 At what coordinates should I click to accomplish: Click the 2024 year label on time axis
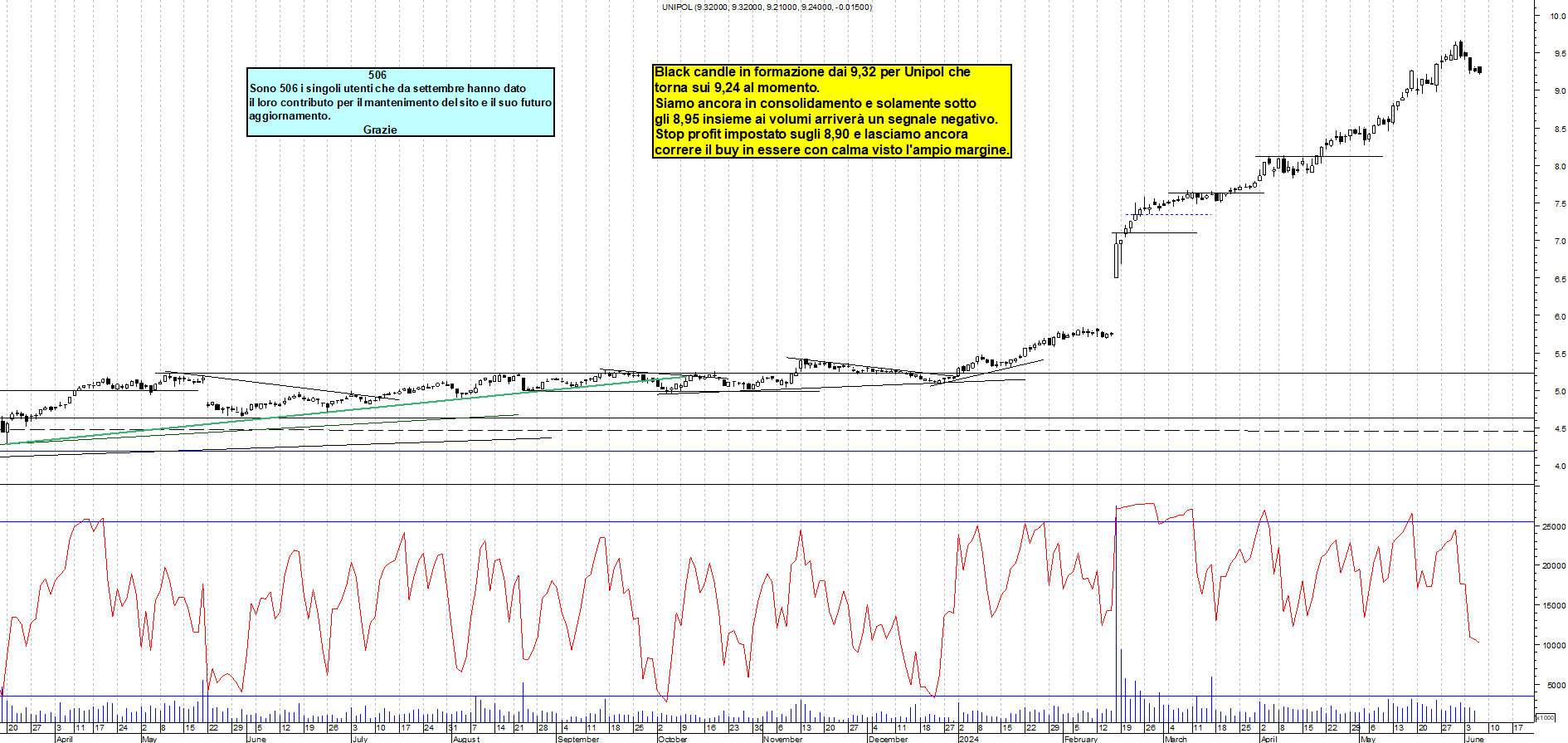(968, 738)
